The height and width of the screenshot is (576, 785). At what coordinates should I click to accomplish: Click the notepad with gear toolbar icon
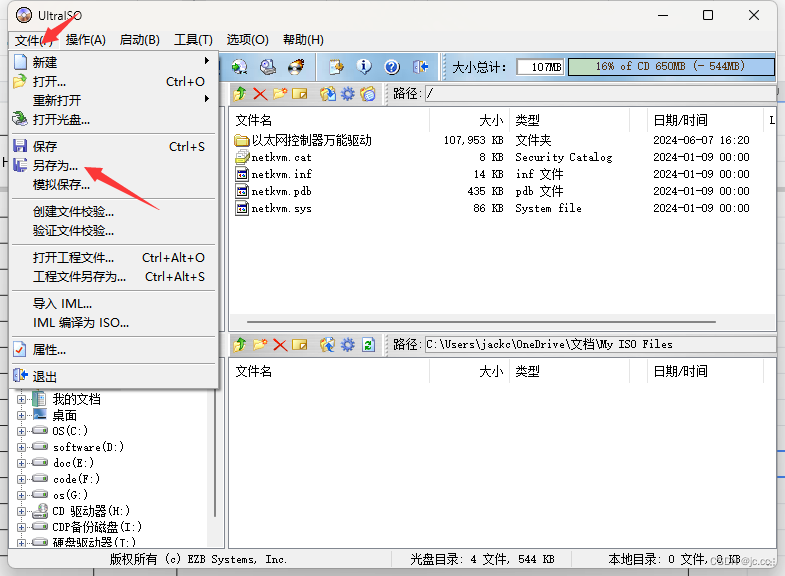click(x=336, y=67)
